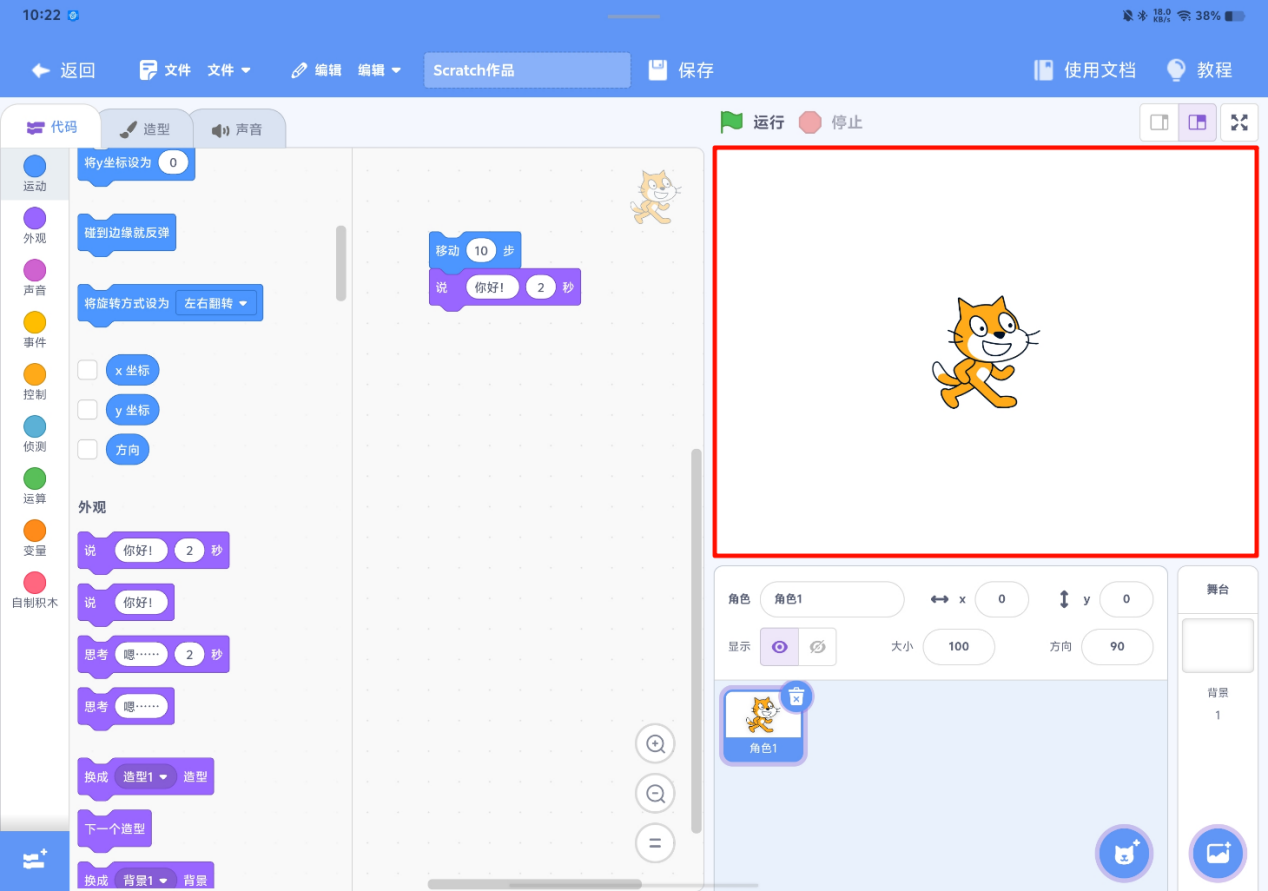Click the green flag to run the project

(731, 121)
